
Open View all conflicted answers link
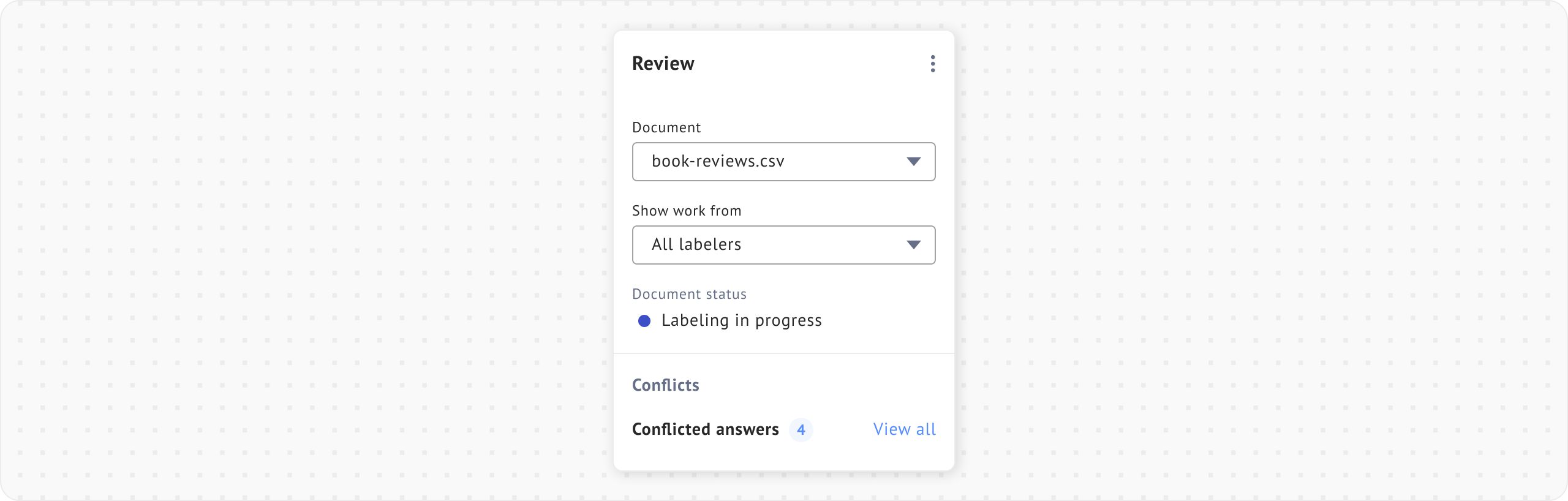point(904,429)
